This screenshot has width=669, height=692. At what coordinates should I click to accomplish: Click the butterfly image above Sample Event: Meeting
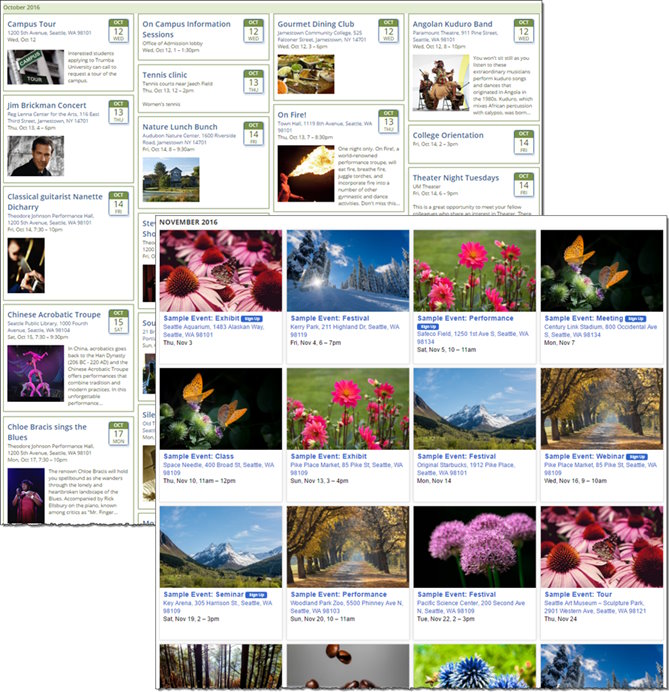click(601, 271)
